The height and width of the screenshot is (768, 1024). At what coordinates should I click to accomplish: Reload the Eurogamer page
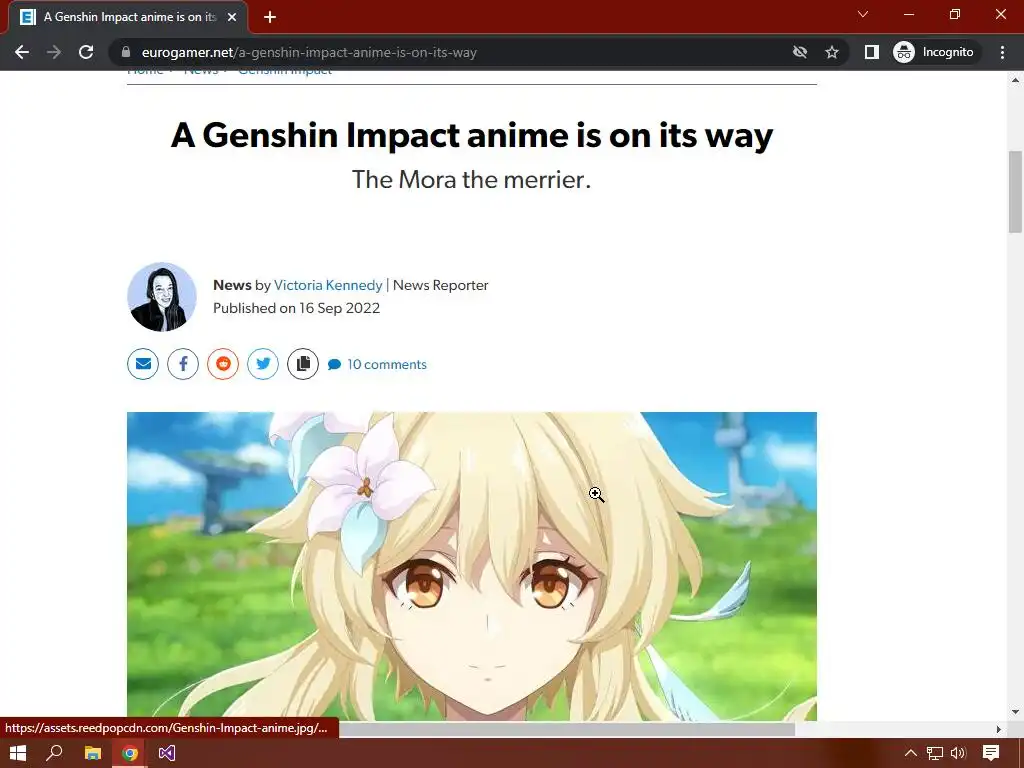86,52
